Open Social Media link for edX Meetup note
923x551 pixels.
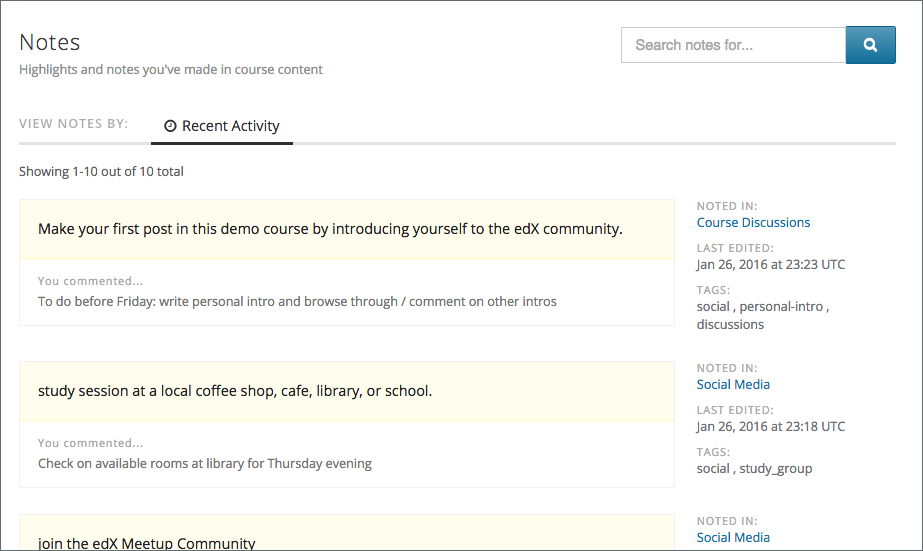pos(733,537)
